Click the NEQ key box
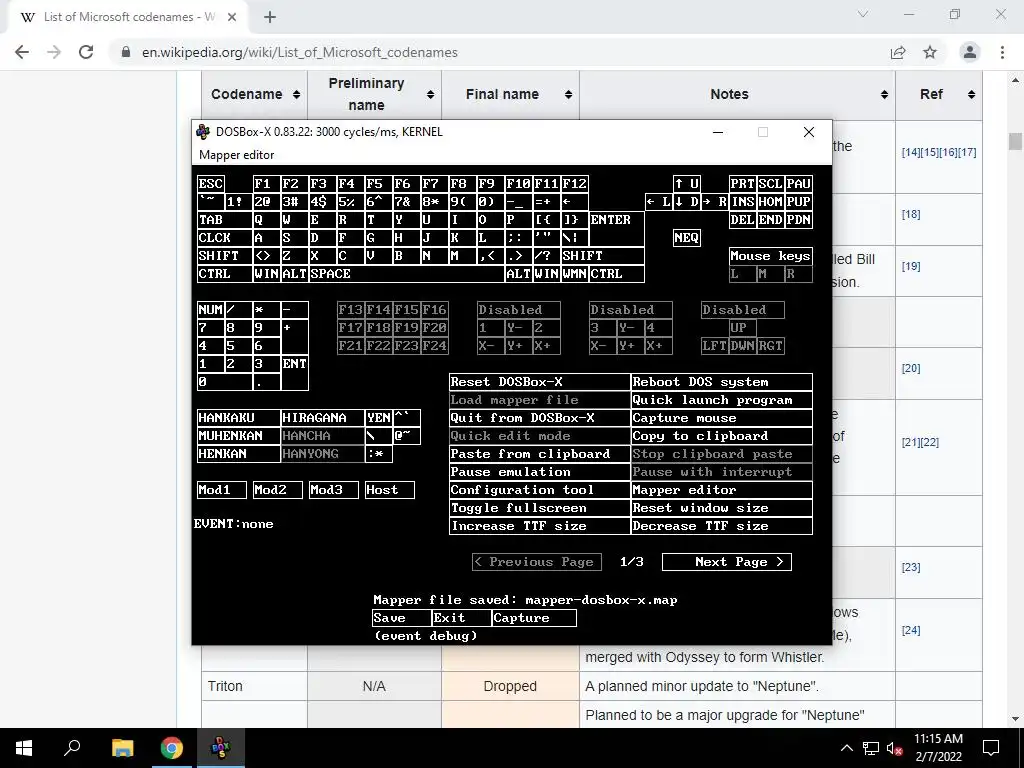 pyautogui.click(x=686, y=238)
